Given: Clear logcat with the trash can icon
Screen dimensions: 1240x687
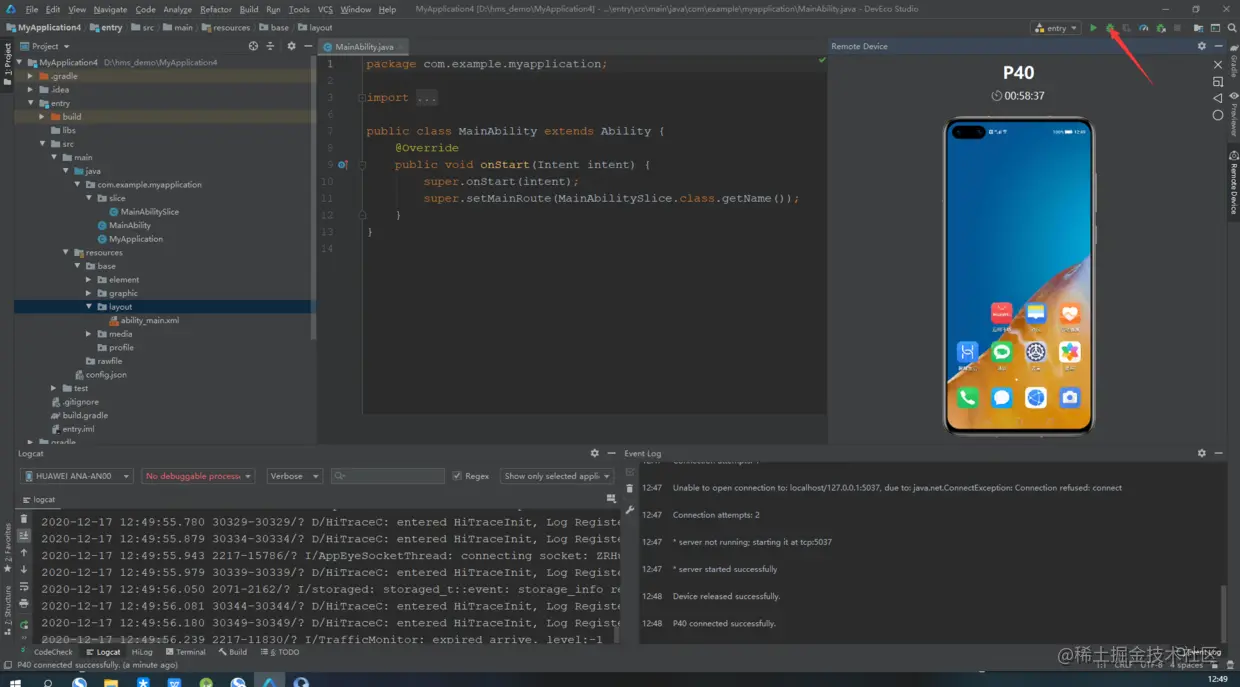Looking at the screenshot, I should pos(24,519).
